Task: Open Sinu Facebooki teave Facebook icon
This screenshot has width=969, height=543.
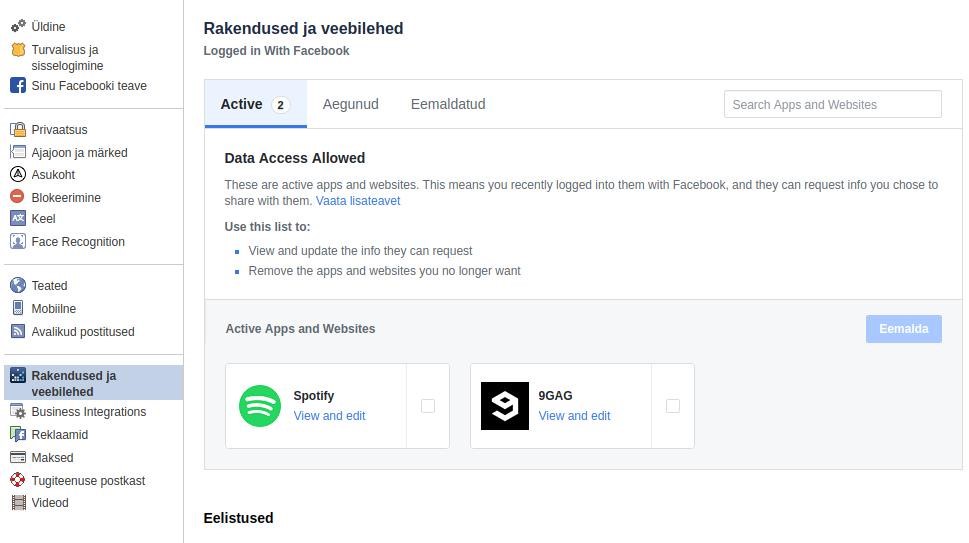Action: 18,85
